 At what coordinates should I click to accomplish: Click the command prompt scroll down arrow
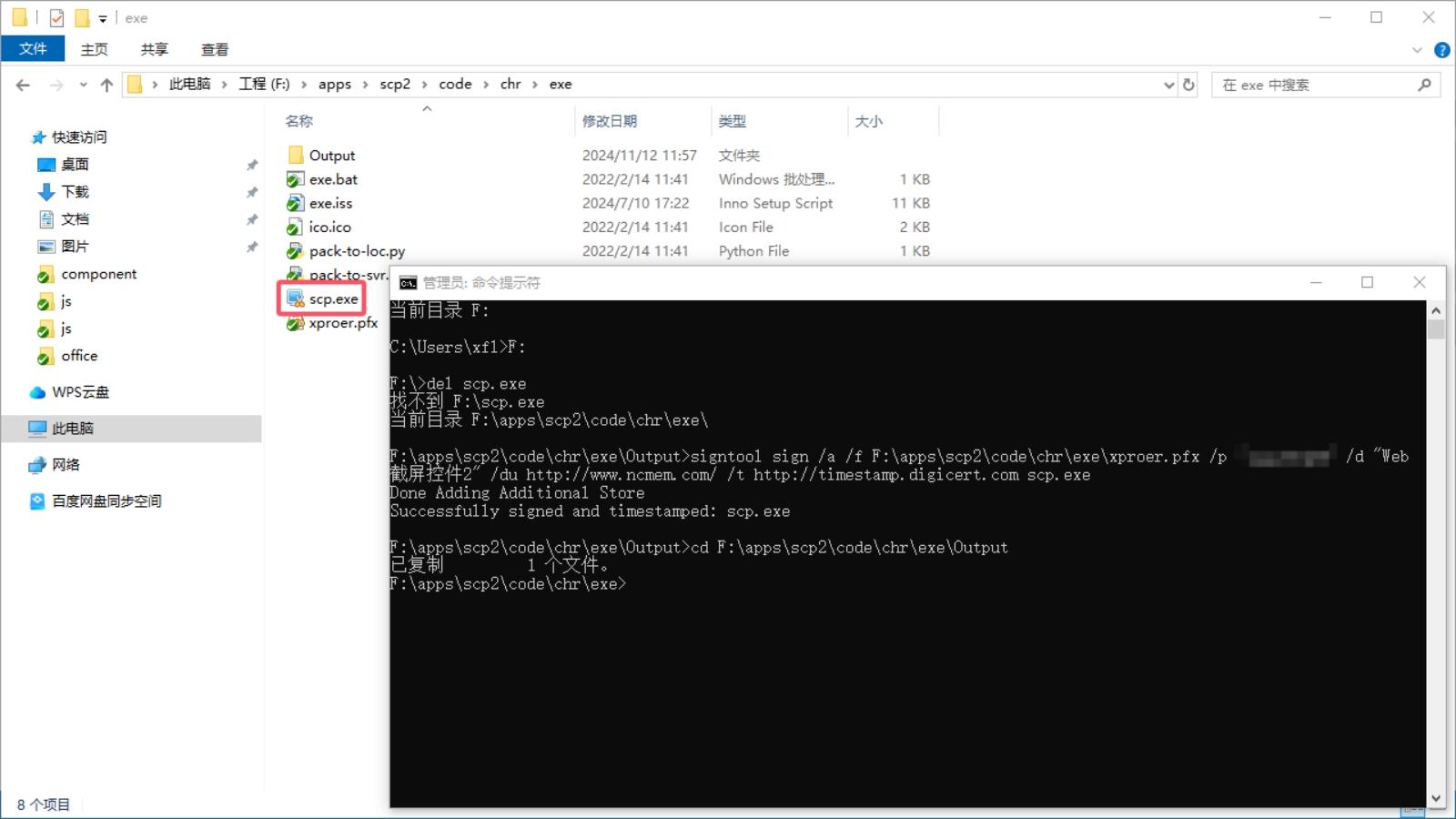pos(1436,799)
